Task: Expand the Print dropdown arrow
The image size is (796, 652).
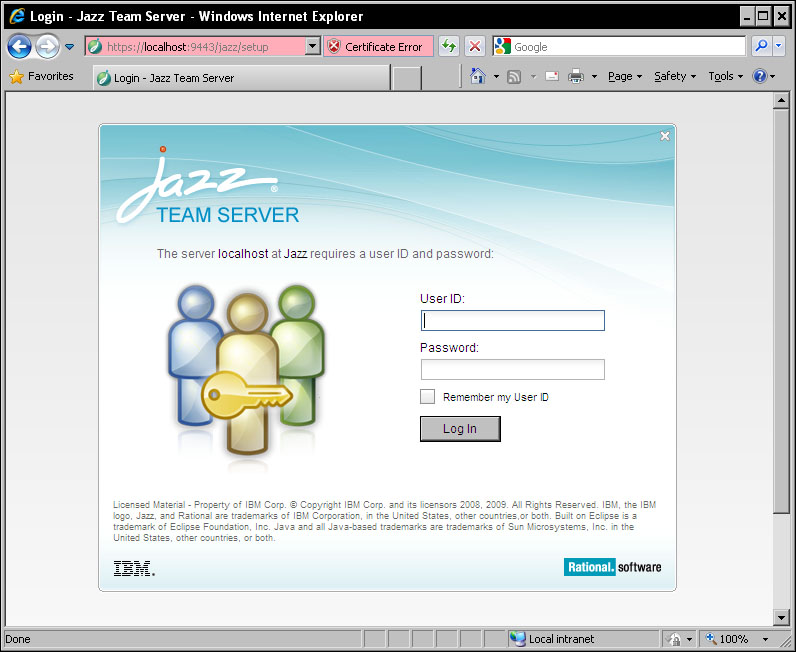Action: (594, 77)
